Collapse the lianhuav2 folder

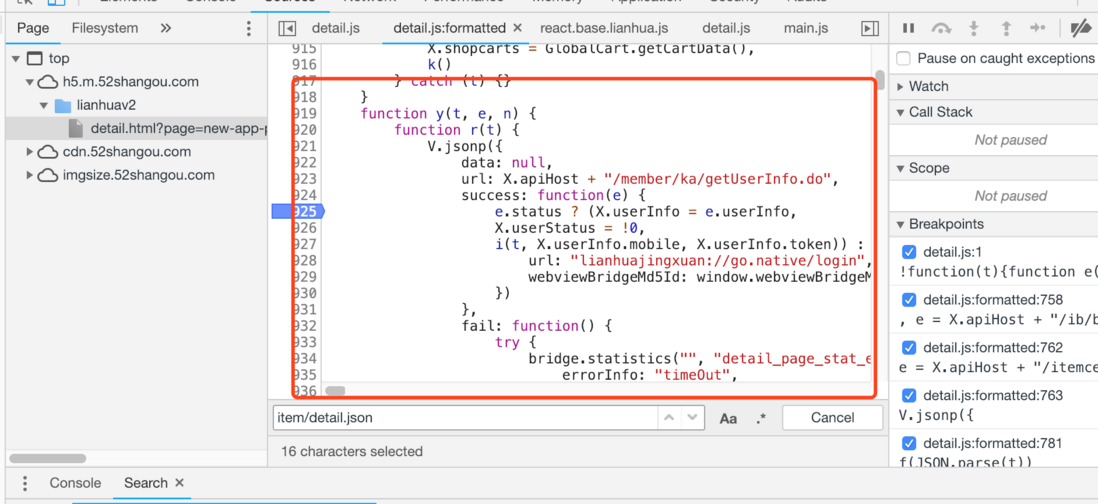click(43, 106)
